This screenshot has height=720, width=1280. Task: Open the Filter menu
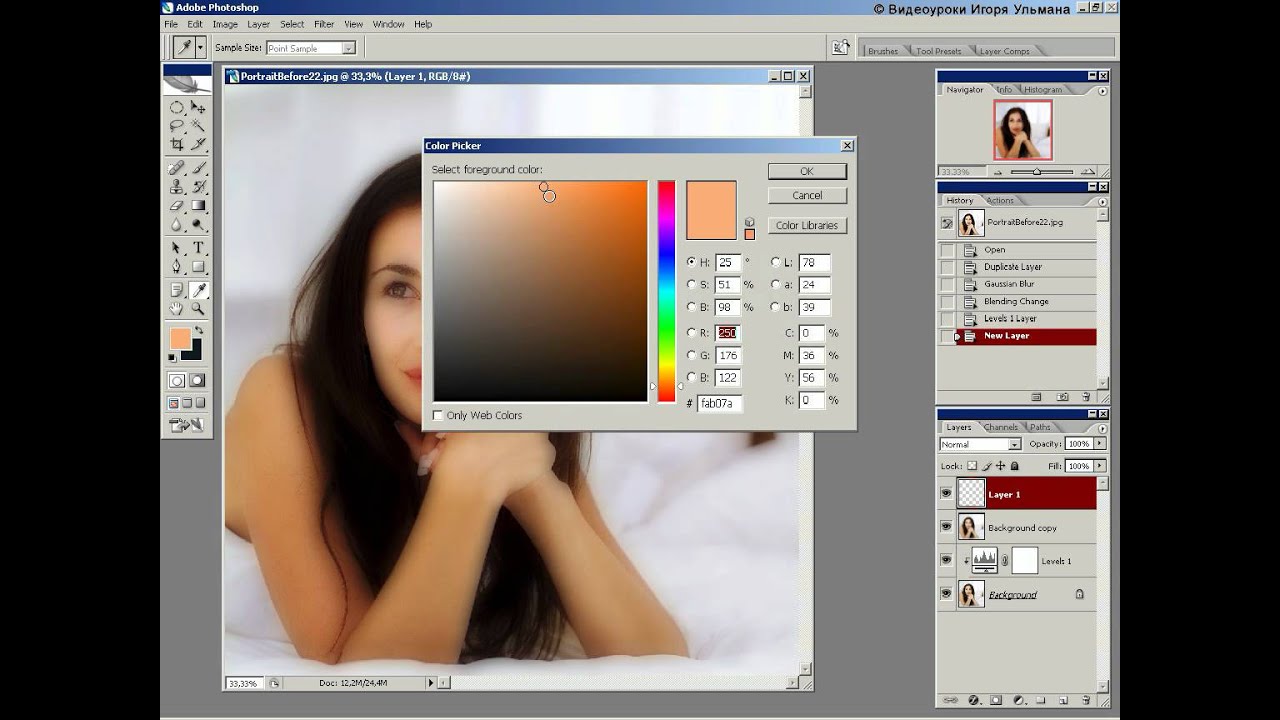[x=324, y=24]
